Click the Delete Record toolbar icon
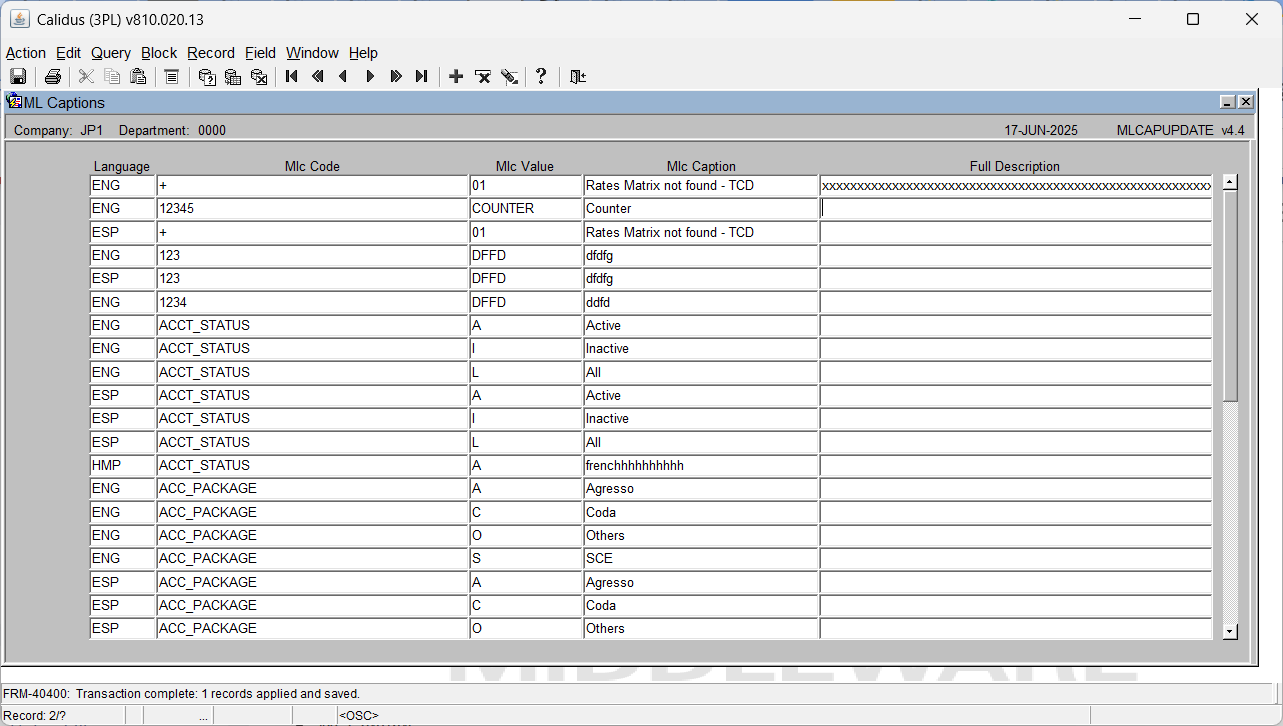Image resolution: width=1283 pixels, height=726 pixels. [x=483, y=77]
